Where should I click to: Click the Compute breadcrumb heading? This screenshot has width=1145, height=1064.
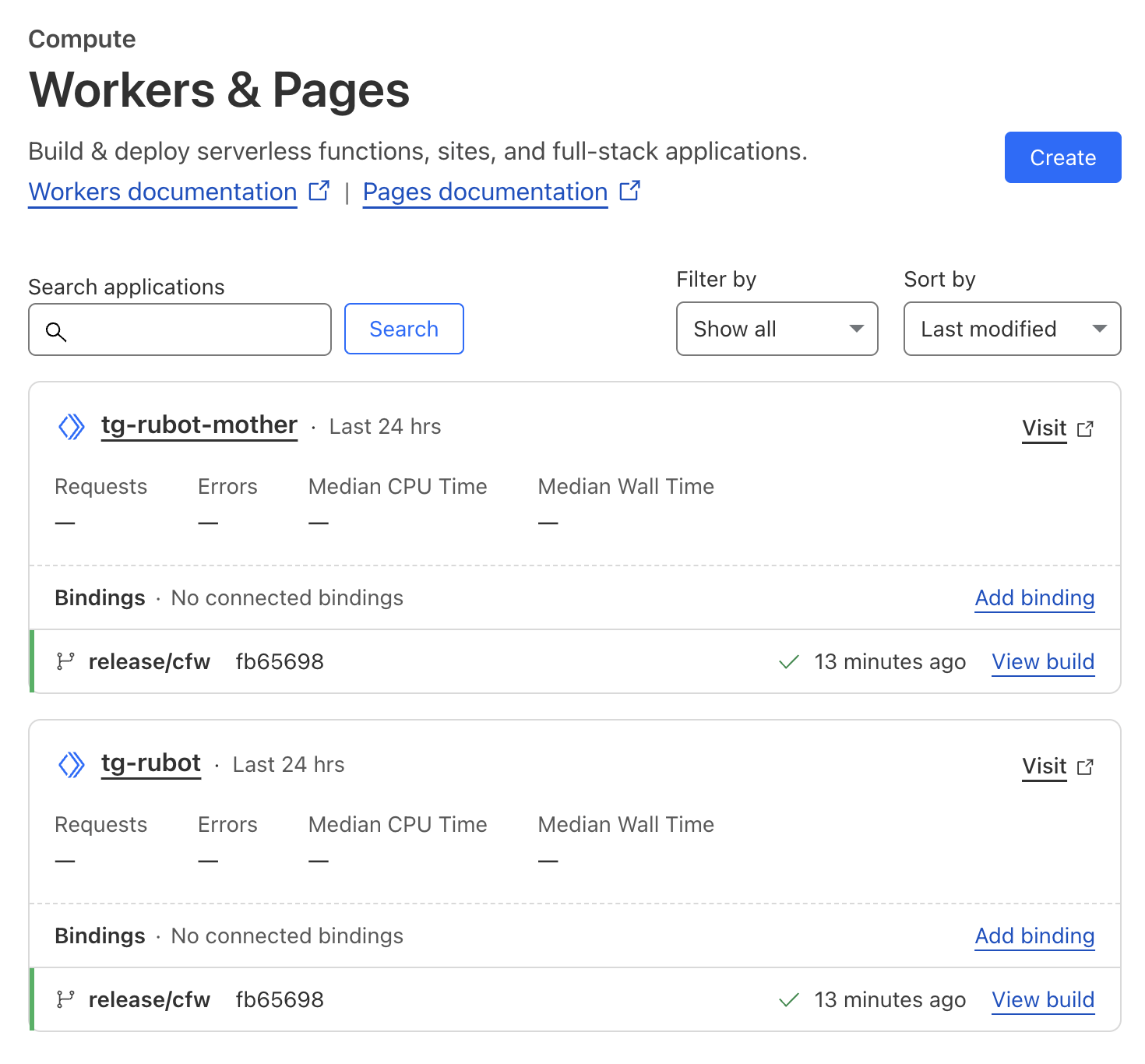82,40
